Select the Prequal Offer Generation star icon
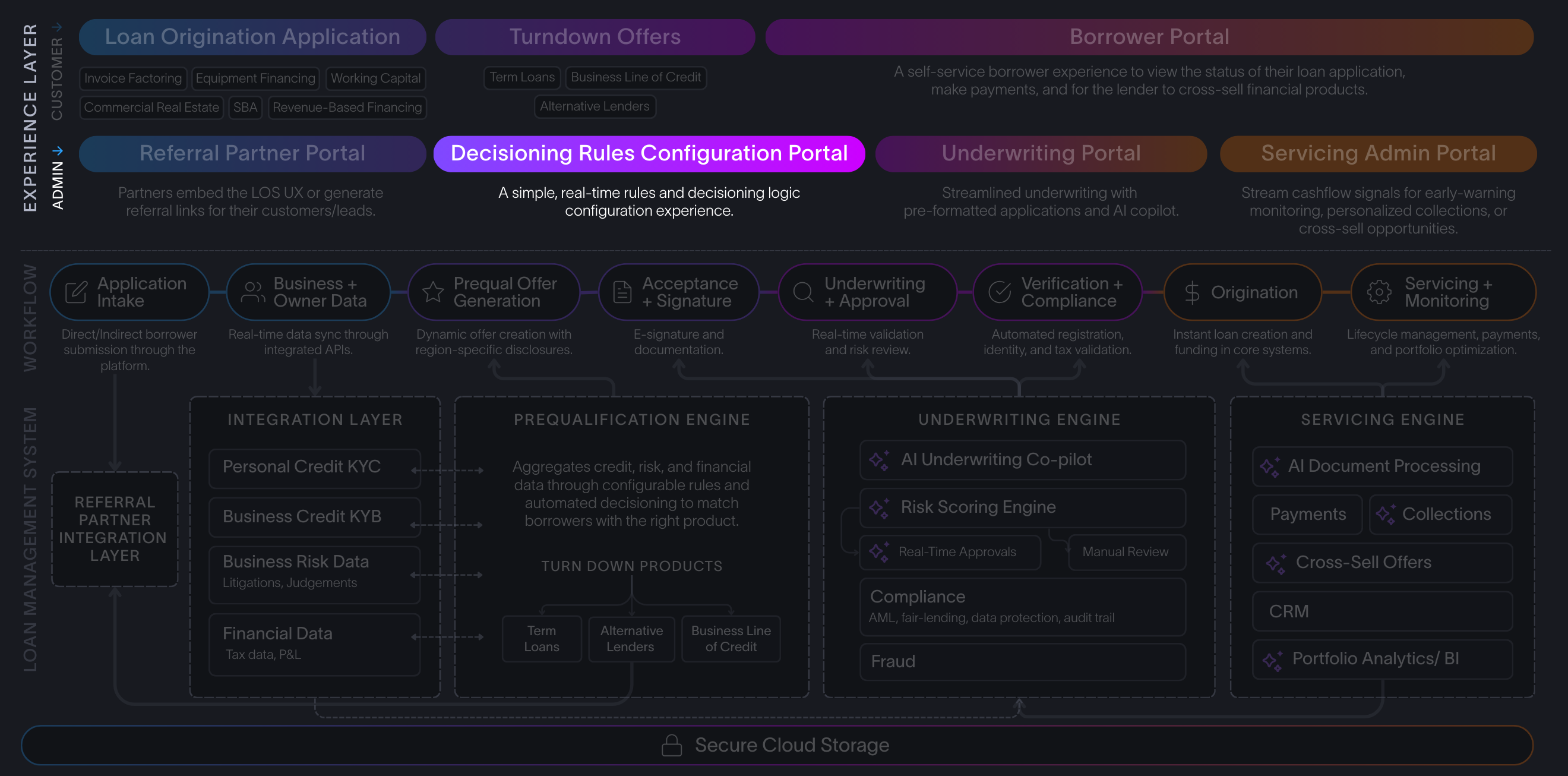 click(434, 292)
